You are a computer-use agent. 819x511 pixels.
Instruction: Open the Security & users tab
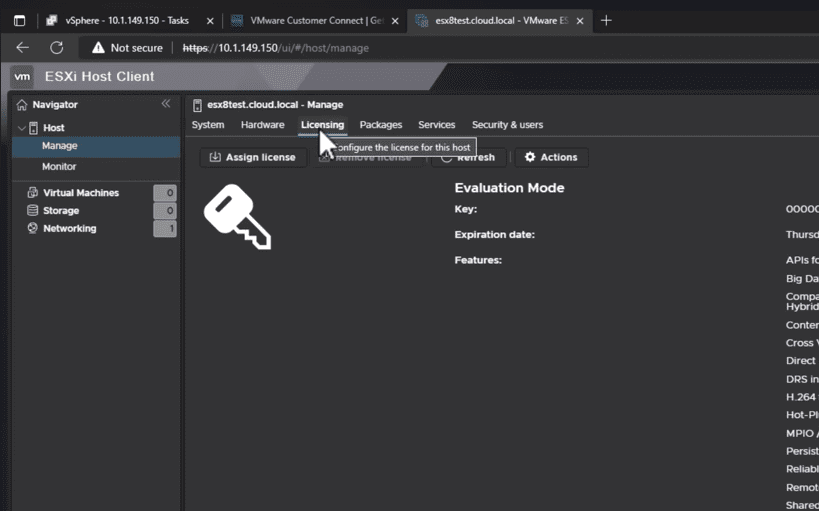pyautogui.click(x=507, y=125)
